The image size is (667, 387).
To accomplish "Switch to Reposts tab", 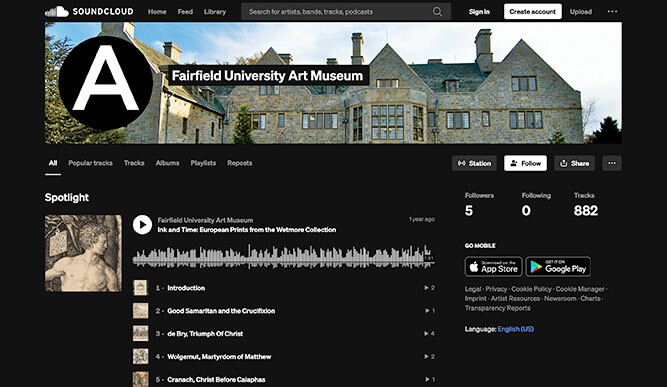I will pyautogui.click(x=239, y=163).
